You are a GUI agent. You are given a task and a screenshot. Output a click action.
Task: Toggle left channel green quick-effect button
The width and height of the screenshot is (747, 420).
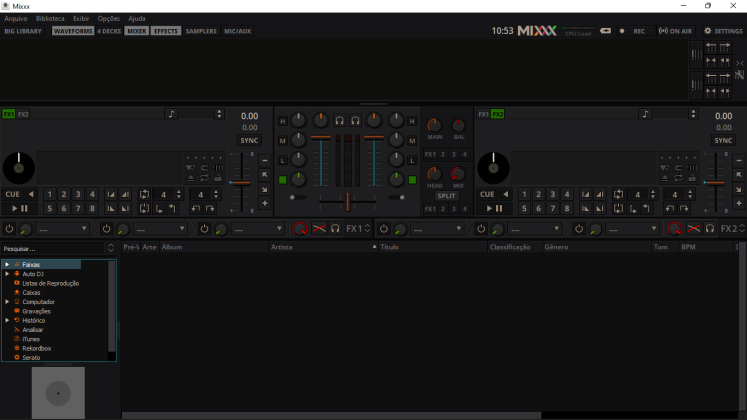283,180
